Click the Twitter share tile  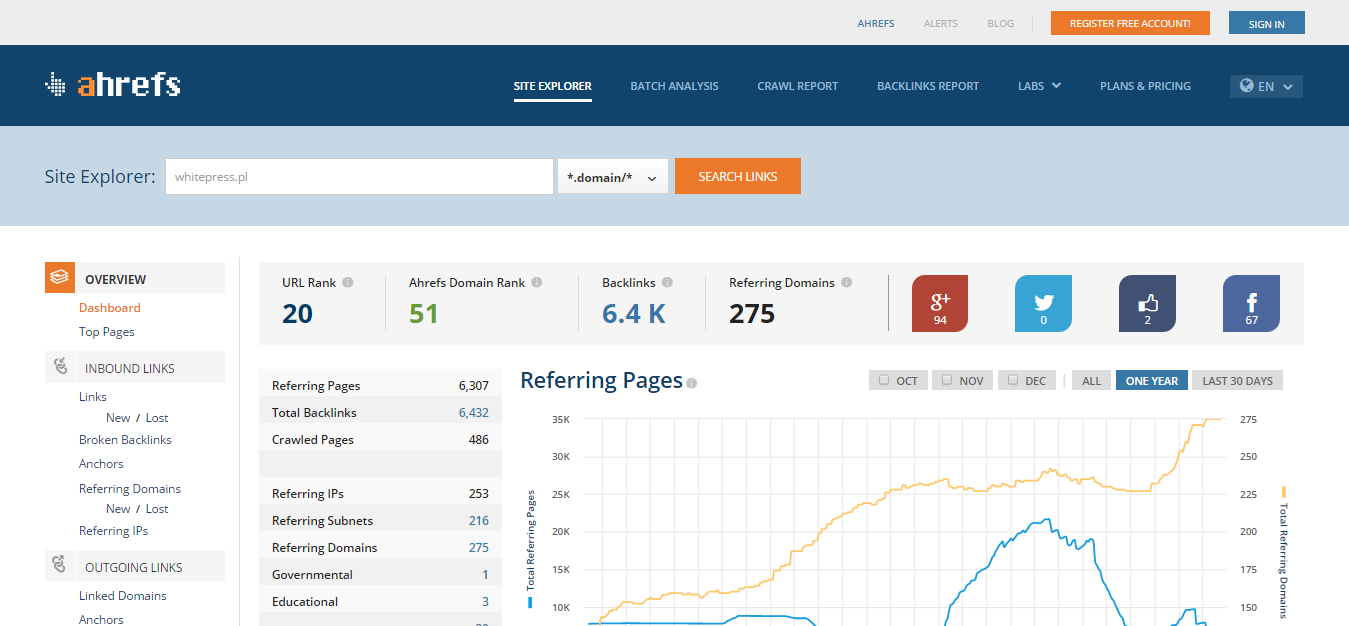[x=1044, y=303]
